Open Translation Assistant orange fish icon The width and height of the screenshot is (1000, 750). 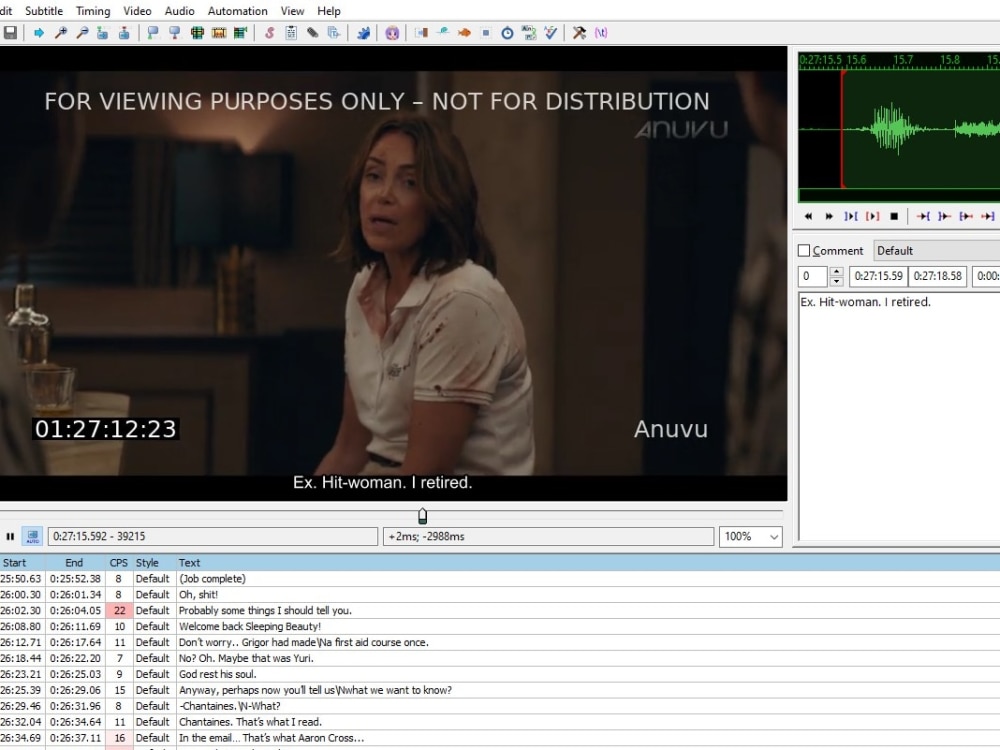tap(464, 33)
